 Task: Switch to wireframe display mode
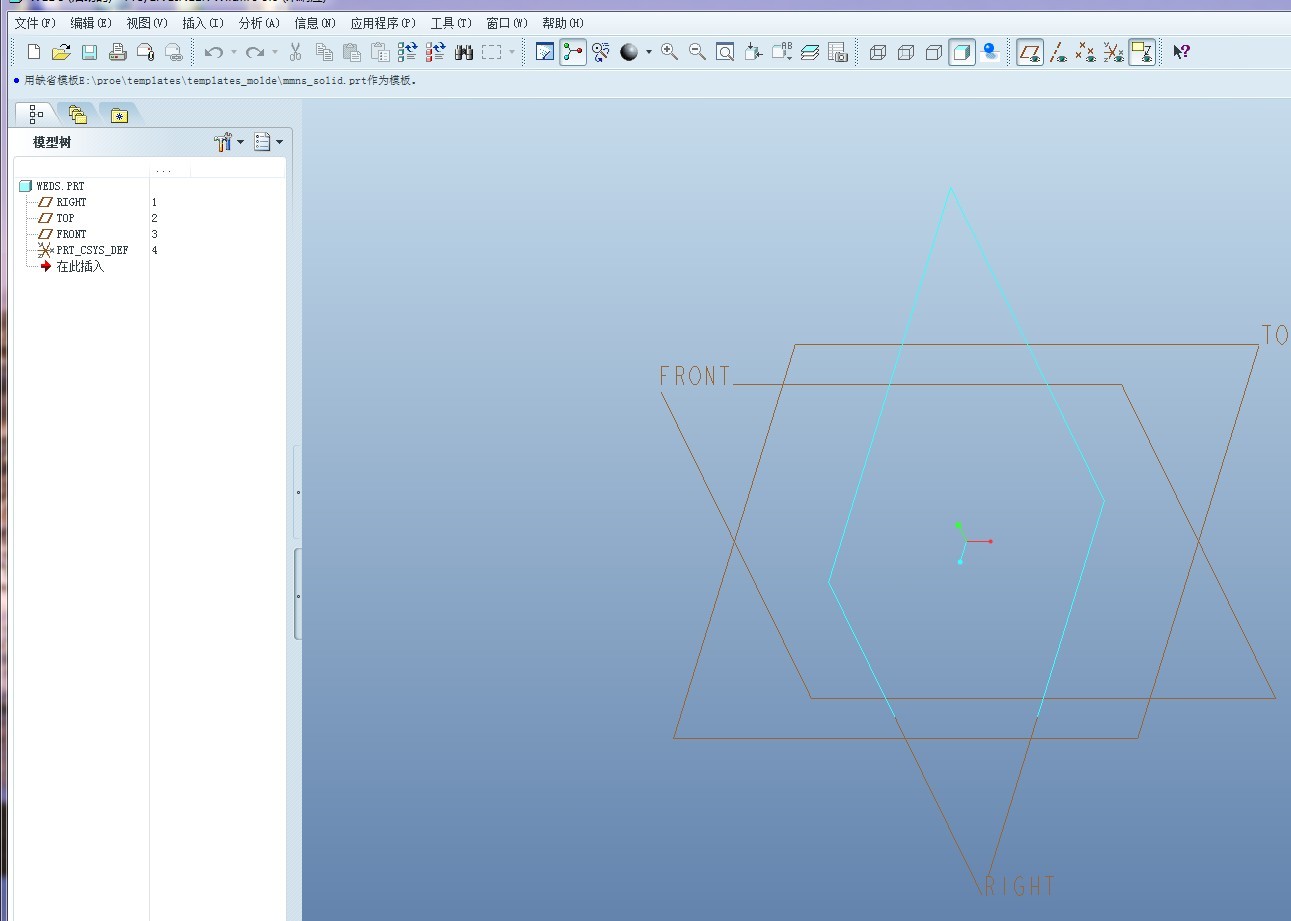pyautogui.click(x=878, y=52)
